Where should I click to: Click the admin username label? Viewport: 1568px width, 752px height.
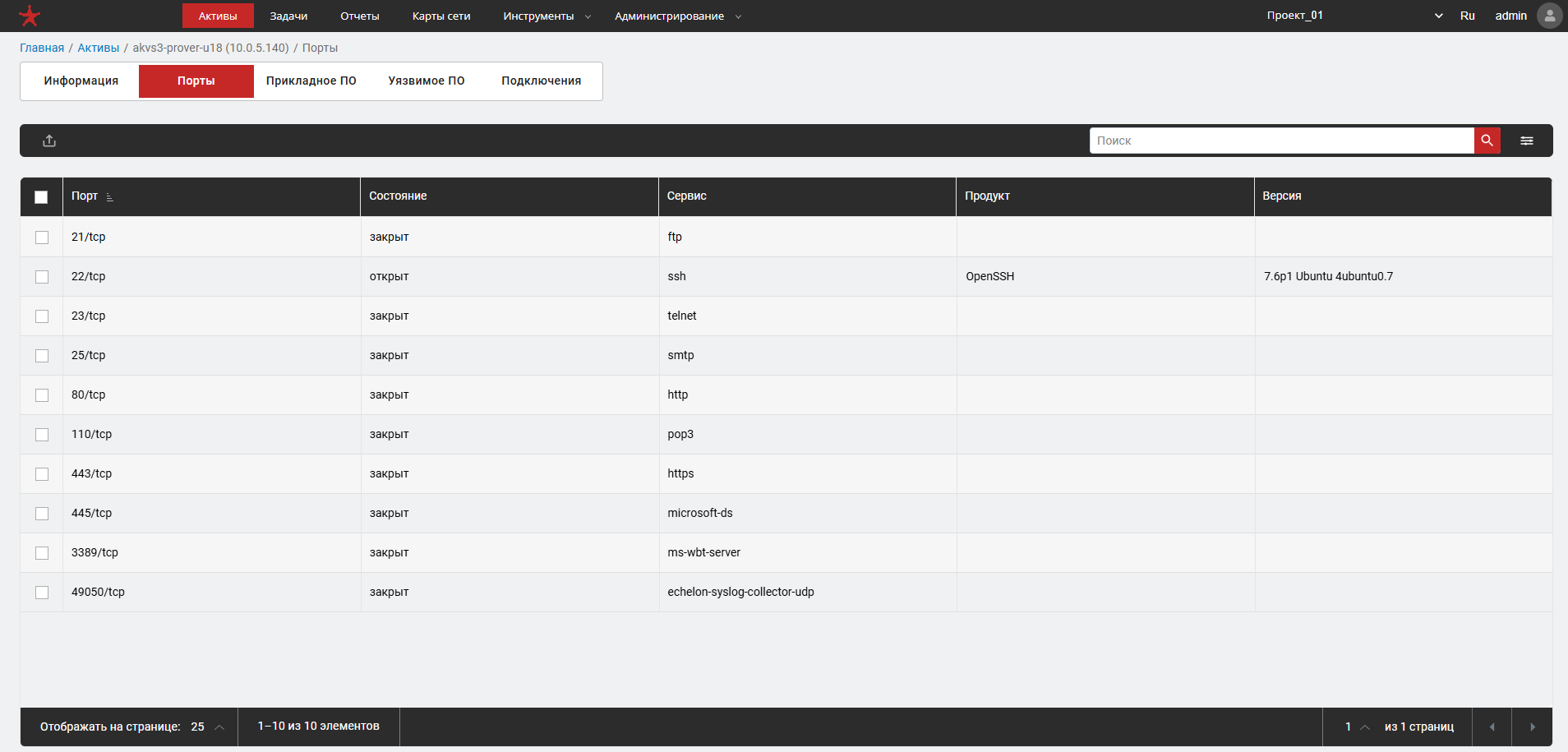pos(1510,16)
